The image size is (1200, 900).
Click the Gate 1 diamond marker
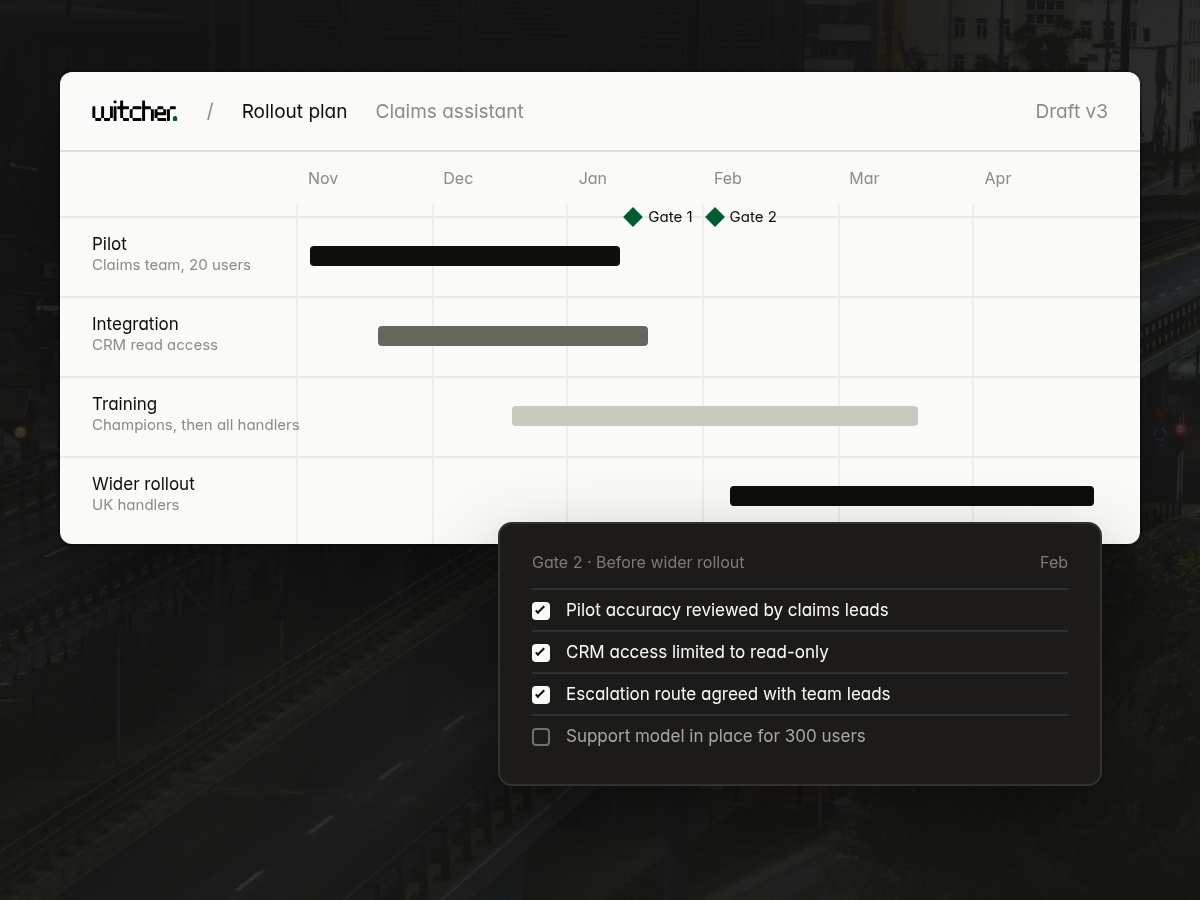pyautogui.click(x=633, y=217)
